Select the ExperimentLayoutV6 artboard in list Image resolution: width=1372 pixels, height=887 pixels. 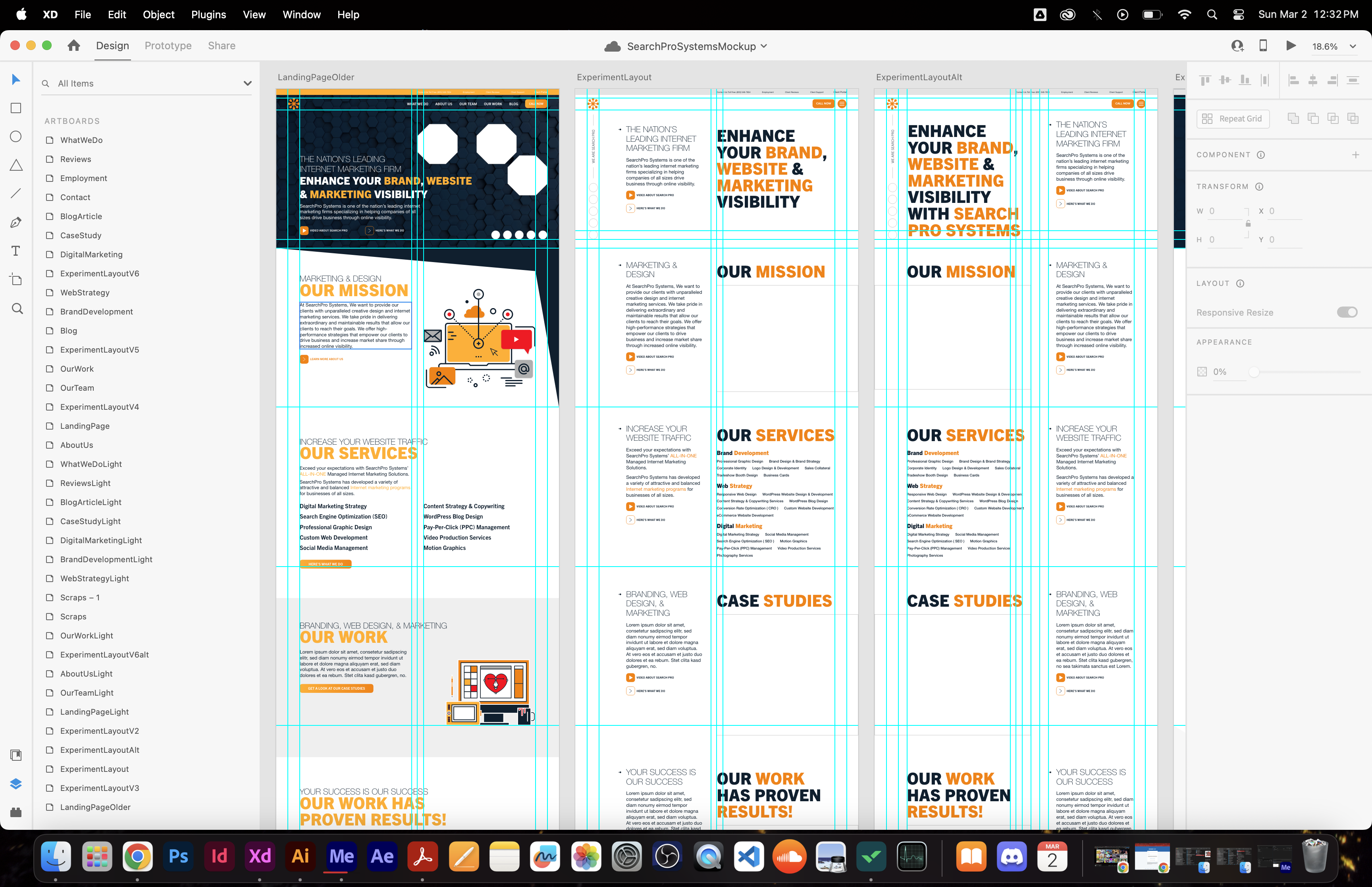coord(100,274)
